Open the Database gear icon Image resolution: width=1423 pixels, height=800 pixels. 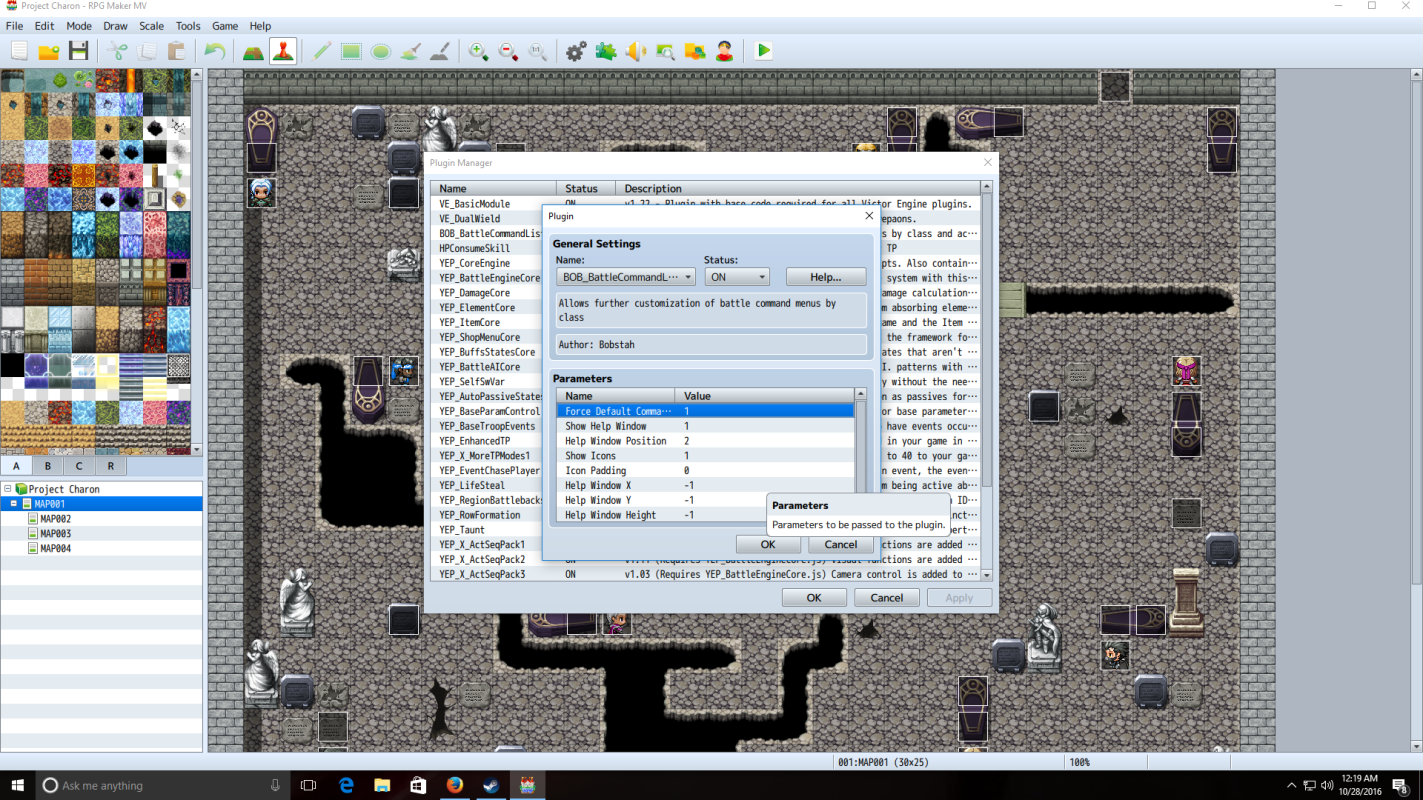click(576, 51)
